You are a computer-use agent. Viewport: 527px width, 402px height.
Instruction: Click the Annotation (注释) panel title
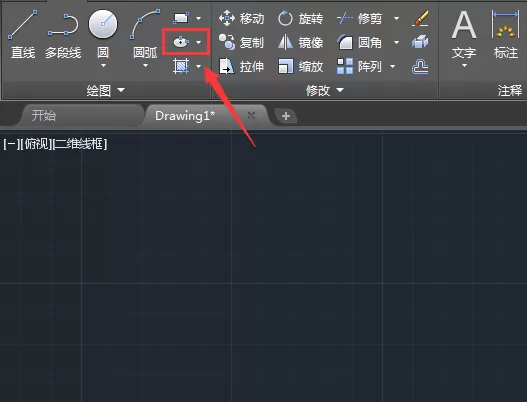(x=510, y=90)
